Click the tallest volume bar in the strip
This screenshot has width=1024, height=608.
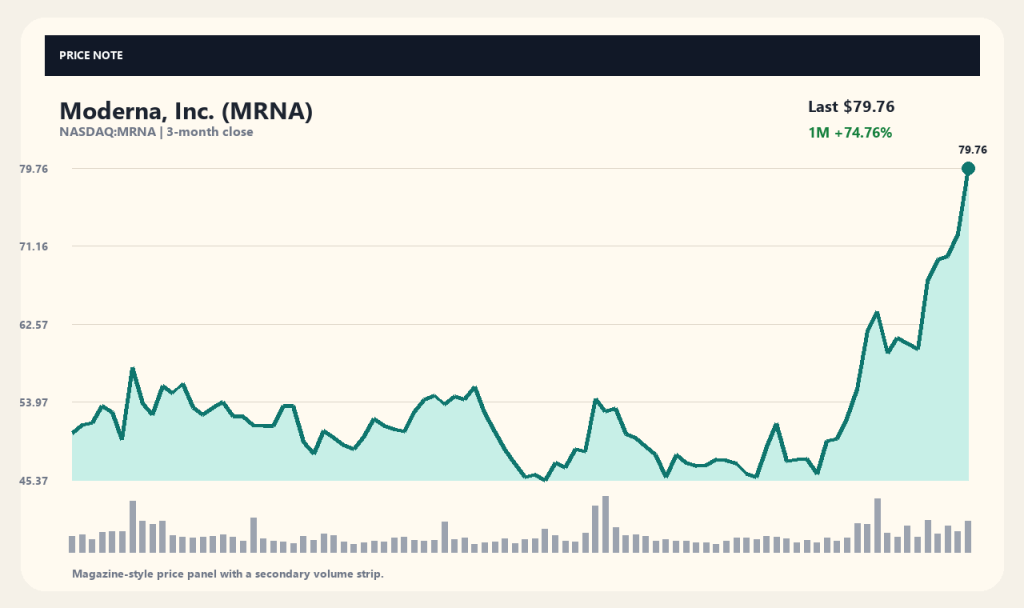tap(605, 524)
